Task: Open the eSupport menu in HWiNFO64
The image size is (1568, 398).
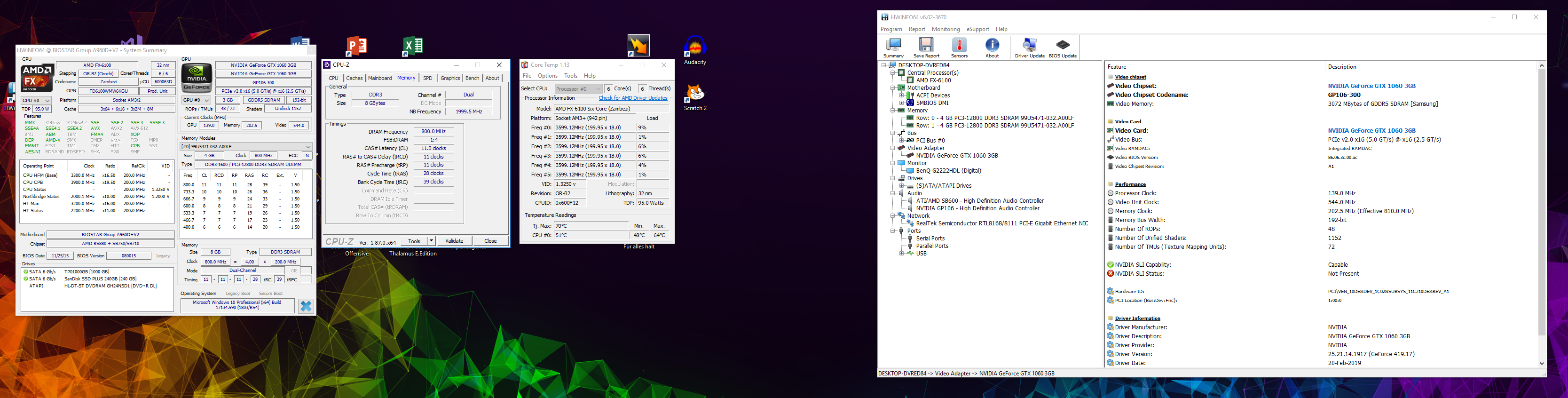Action: [977, 29]
